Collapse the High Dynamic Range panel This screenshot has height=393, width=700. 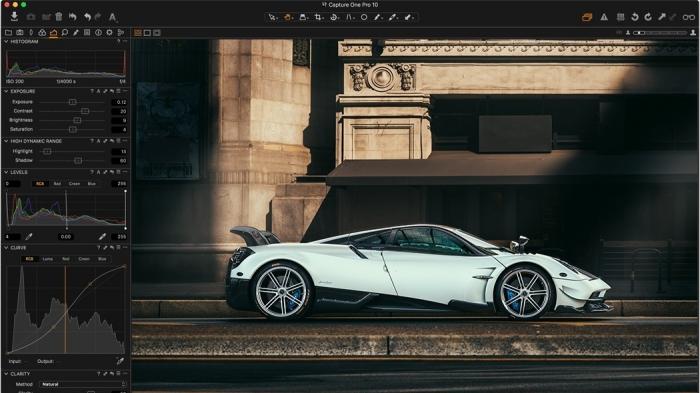(x=6, y=141)
